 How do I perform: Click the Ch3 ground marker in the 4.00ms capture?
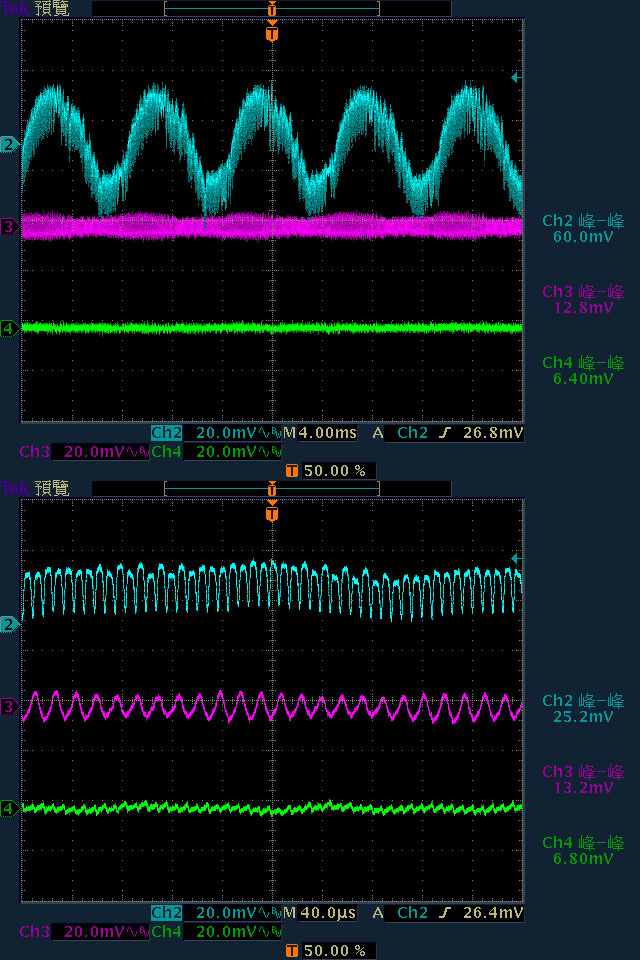[9, 227]
